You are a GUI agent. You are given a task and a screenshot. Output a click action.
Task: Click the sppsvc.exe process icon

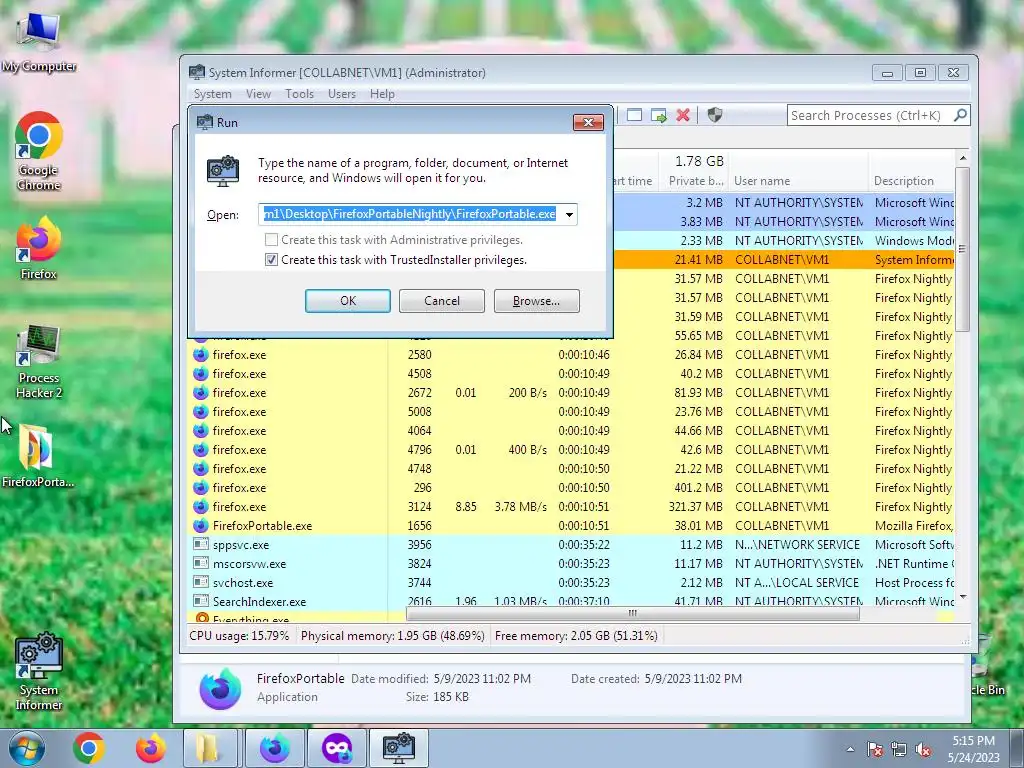pos(201,544)
